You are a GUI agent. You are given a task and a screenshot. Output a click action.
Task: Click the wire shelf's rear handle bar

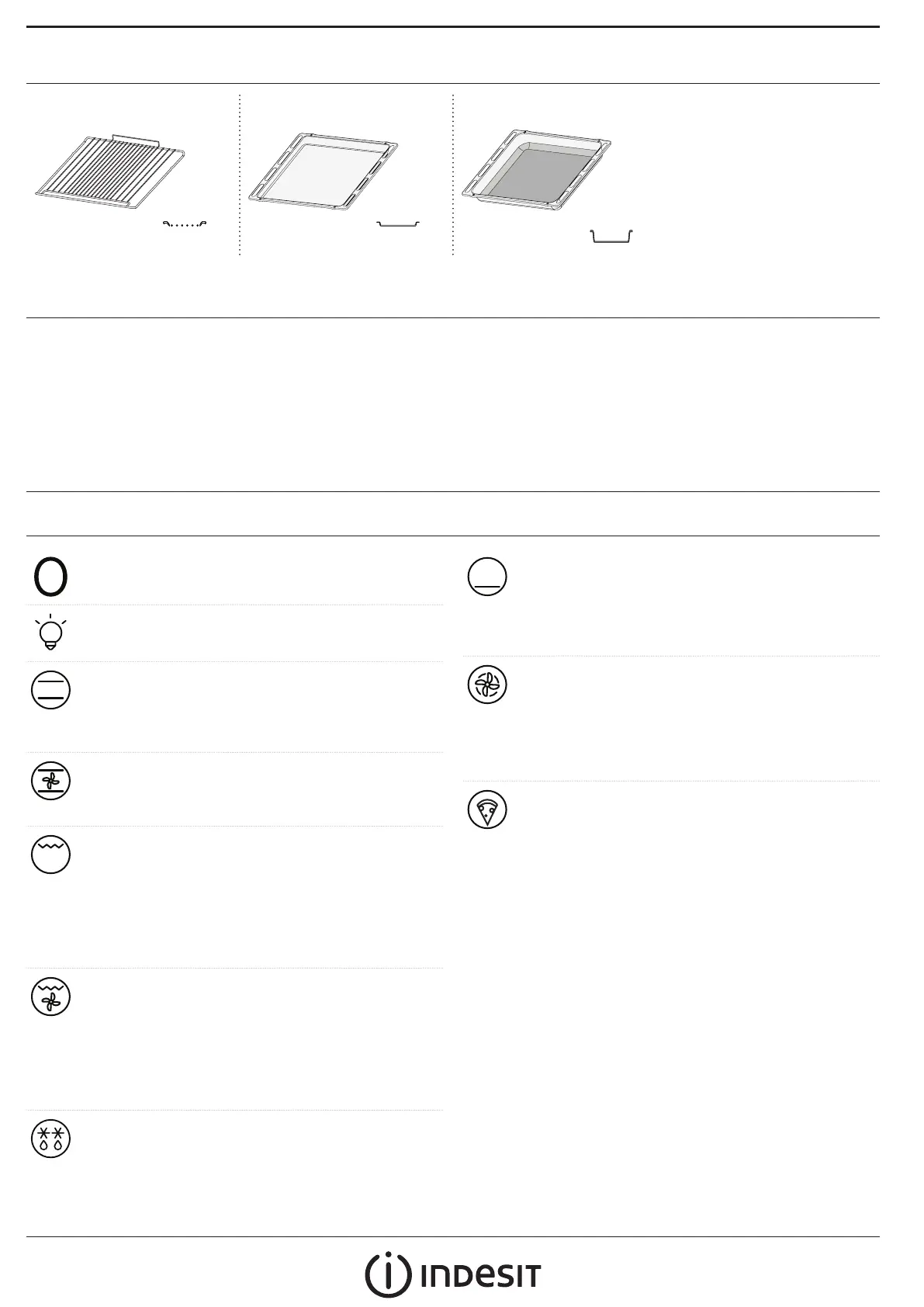[x=137, y=138]
